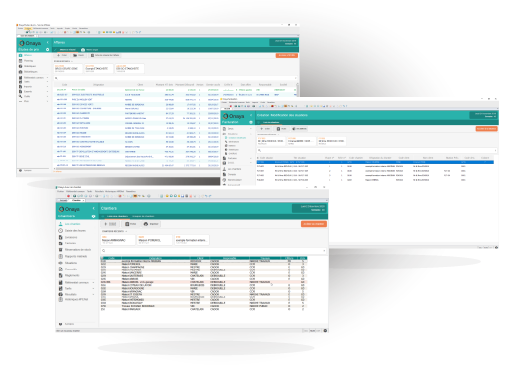Click the folder 'Ouvrir' button in the Affaires window
Screen dimensions: 512x376
[x=78, y=55]
